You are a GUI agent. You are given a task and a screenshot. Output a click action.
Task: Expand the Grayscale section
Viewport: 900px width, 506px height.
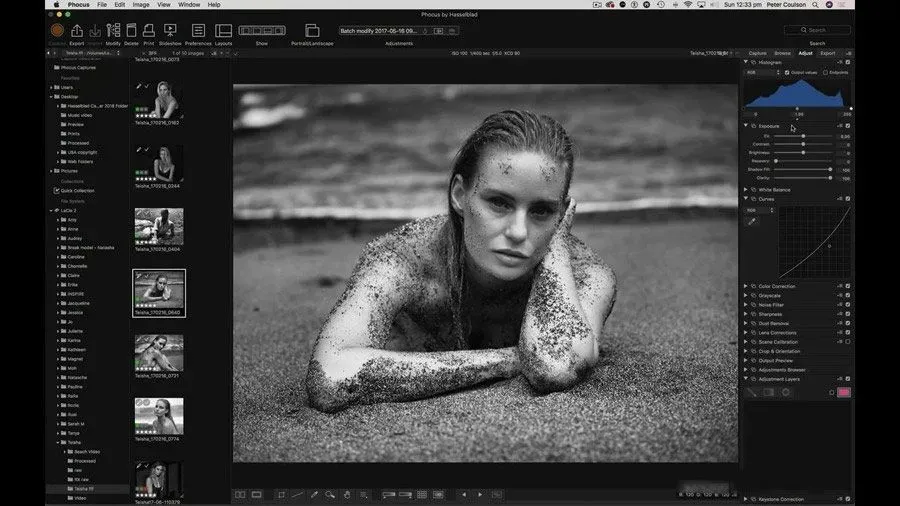click(x=746, y=295)
